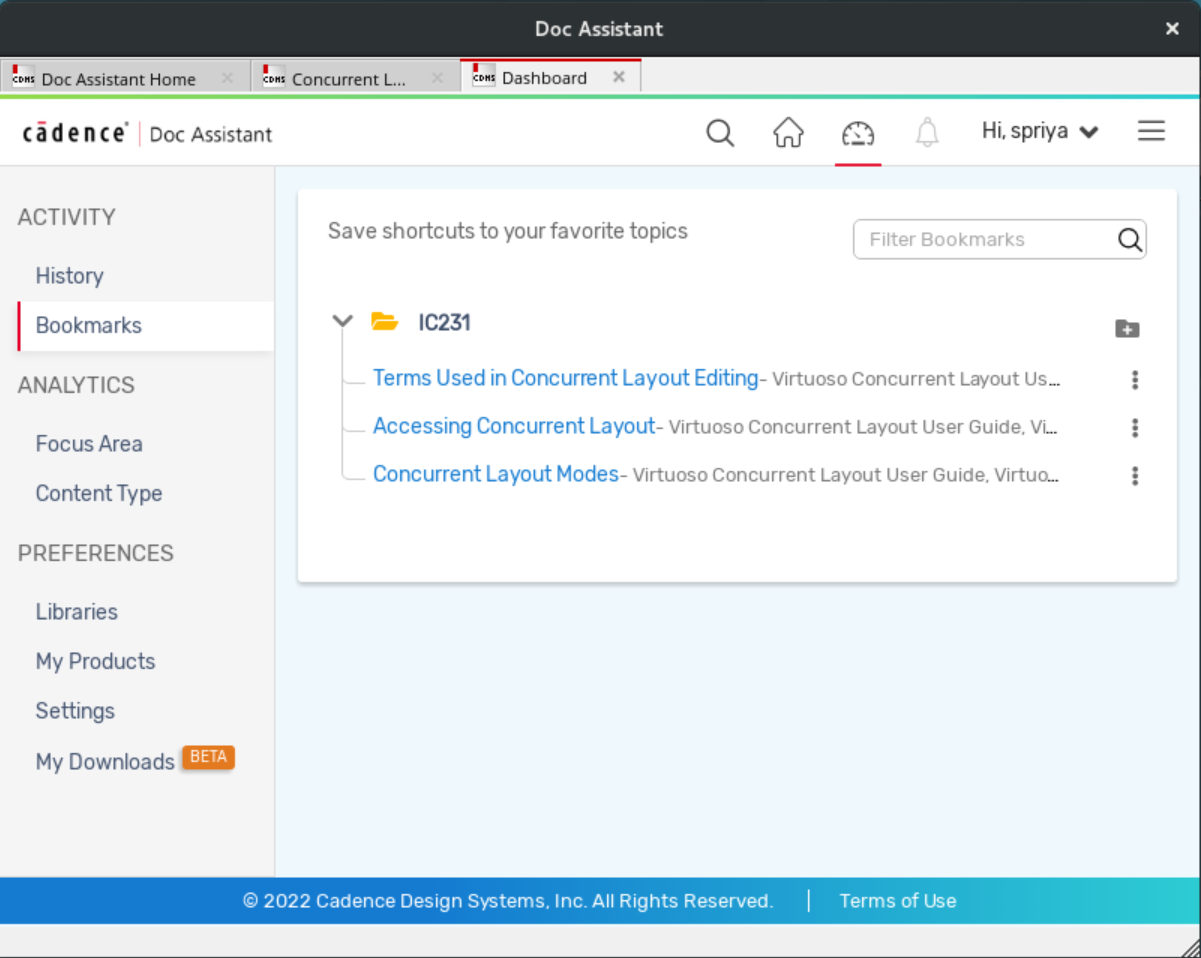Open Content Type analytics
Viewport: 1201px width, 958px height.
click(x=98, y=493)
